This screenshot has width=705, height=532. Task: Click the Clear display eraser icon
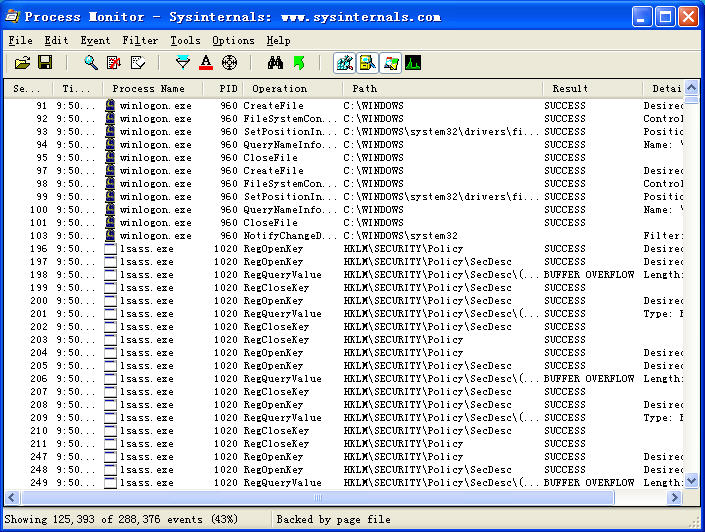[x=138, y=63]
